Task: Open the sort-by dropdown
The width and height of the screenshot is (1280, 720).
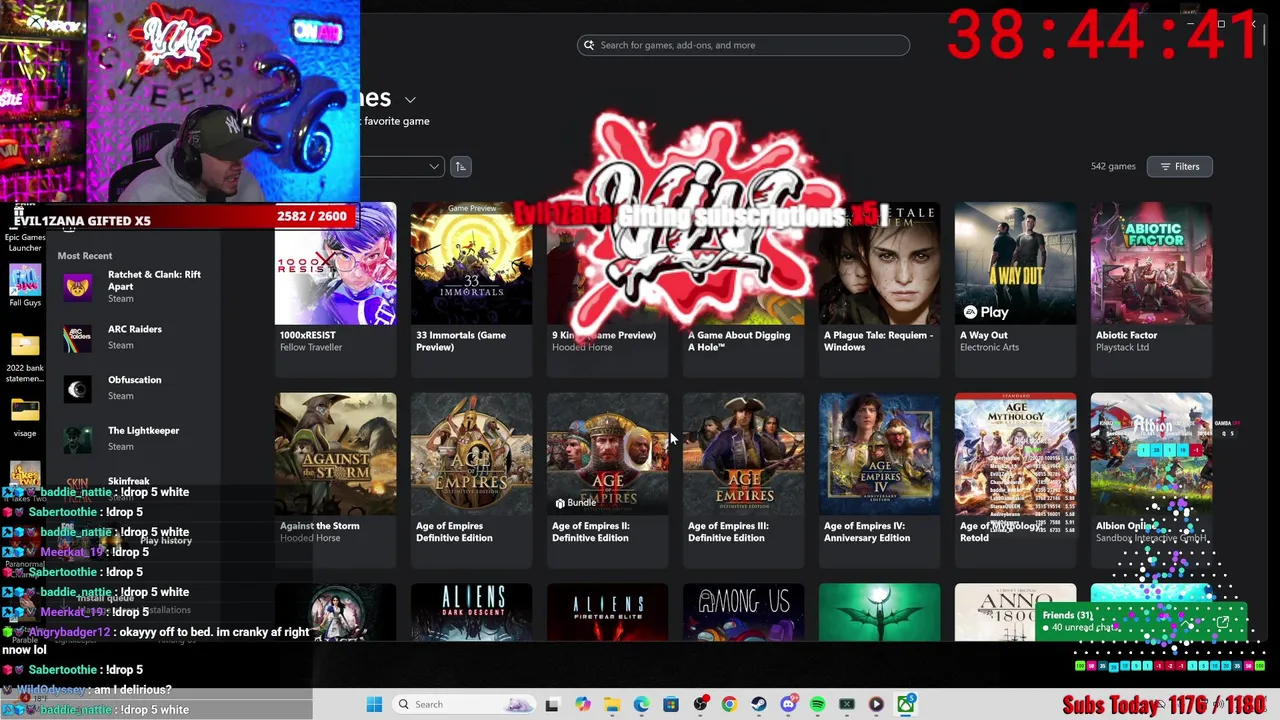Action: (x=402, y=166)
